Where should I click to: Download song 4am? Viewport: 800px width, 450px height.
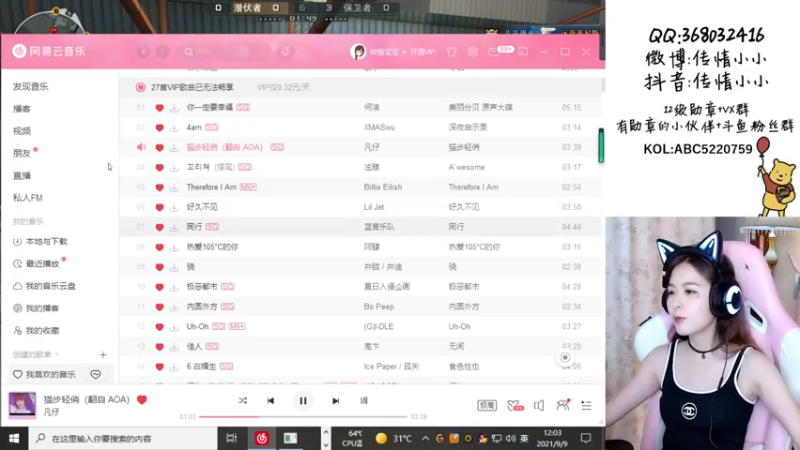coord(174,128)
